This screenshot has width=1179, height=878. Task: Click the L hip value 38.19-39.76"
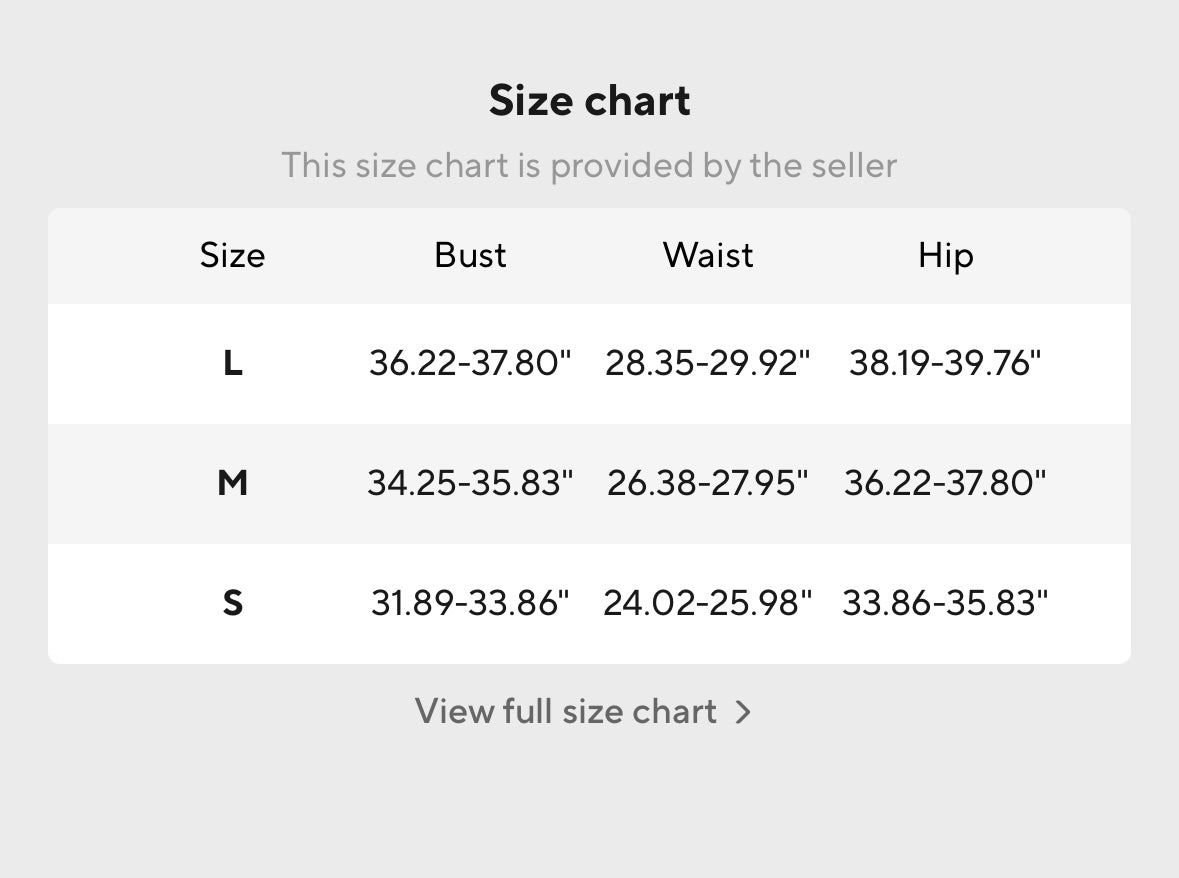coord(945,363)
